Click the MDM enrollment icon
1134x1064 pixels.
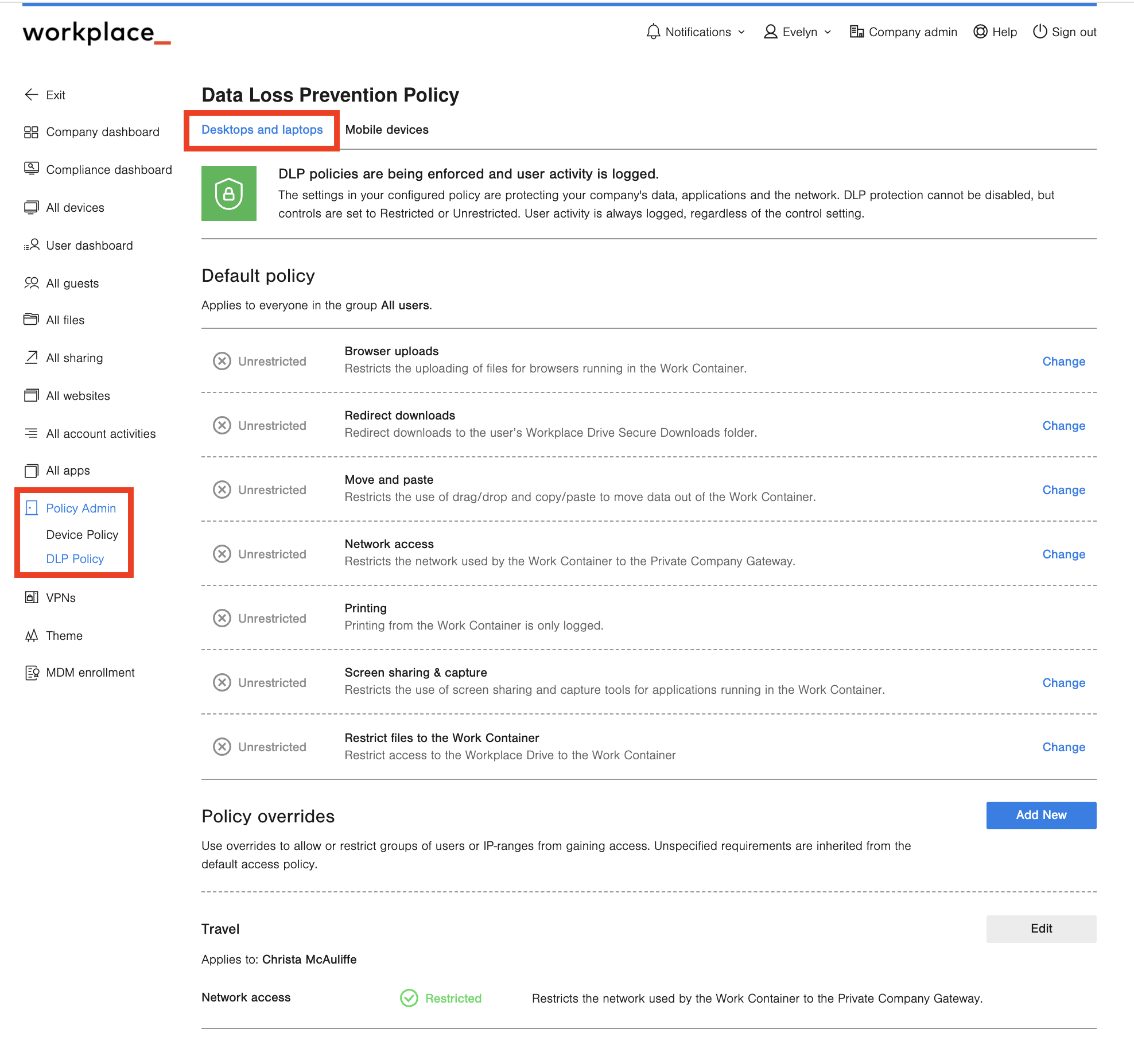[x=31, y=673]
